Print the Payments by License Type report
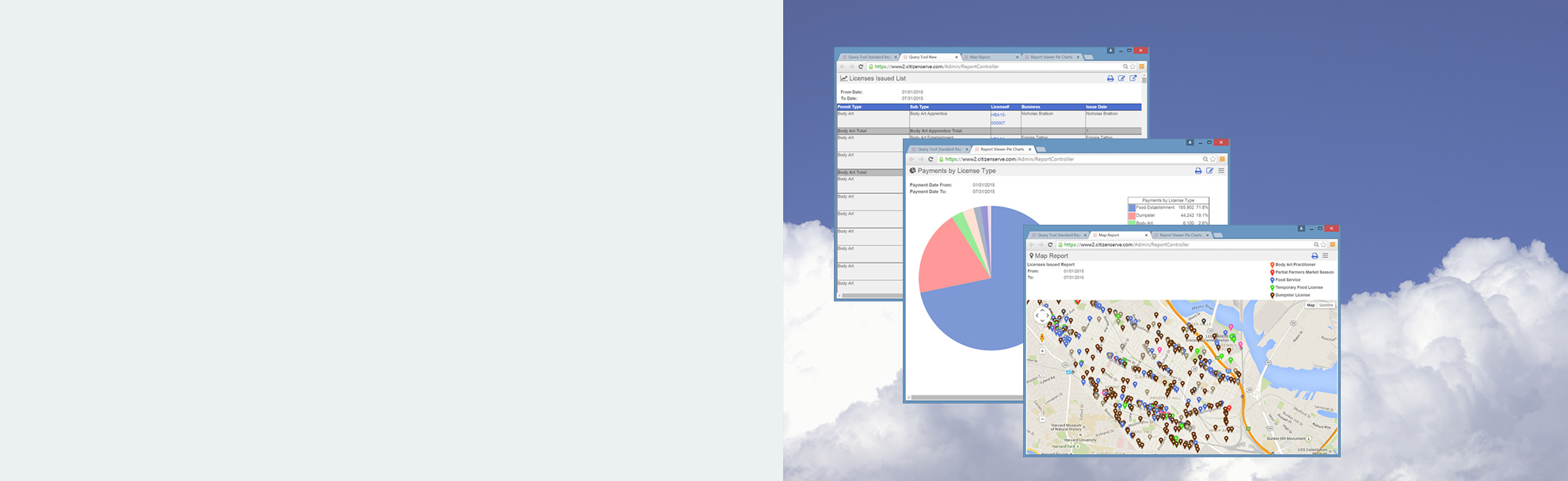Image resolution: width=1568 pixels, height=481 pixels. point(1198,171)
